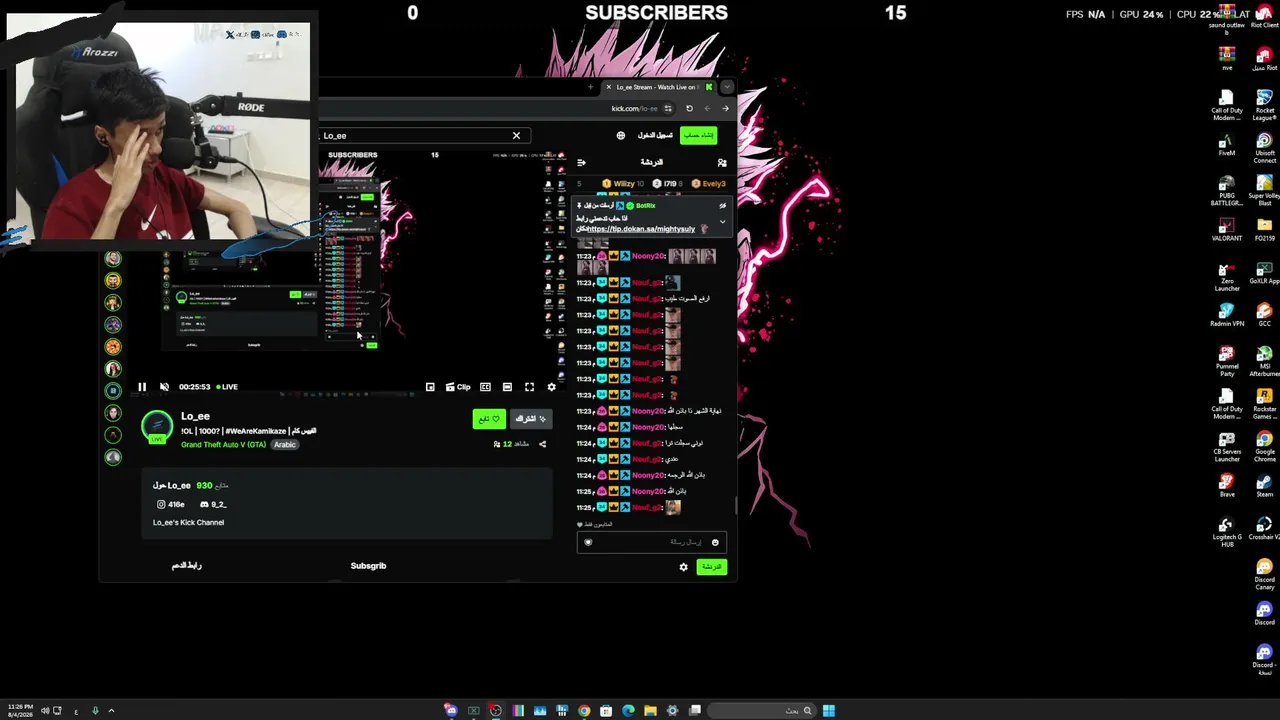Open the Radmin VPN desktop shortcut

[1227, 315]
